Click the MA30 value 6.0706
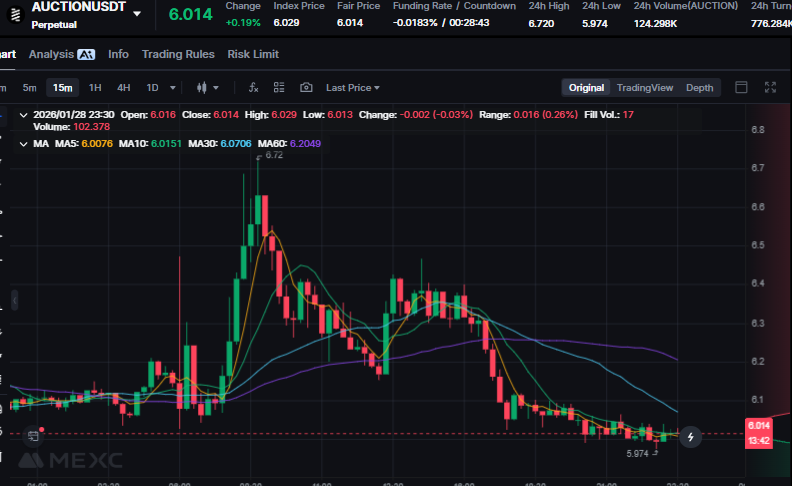792x486 pixels. click(235, 144)
